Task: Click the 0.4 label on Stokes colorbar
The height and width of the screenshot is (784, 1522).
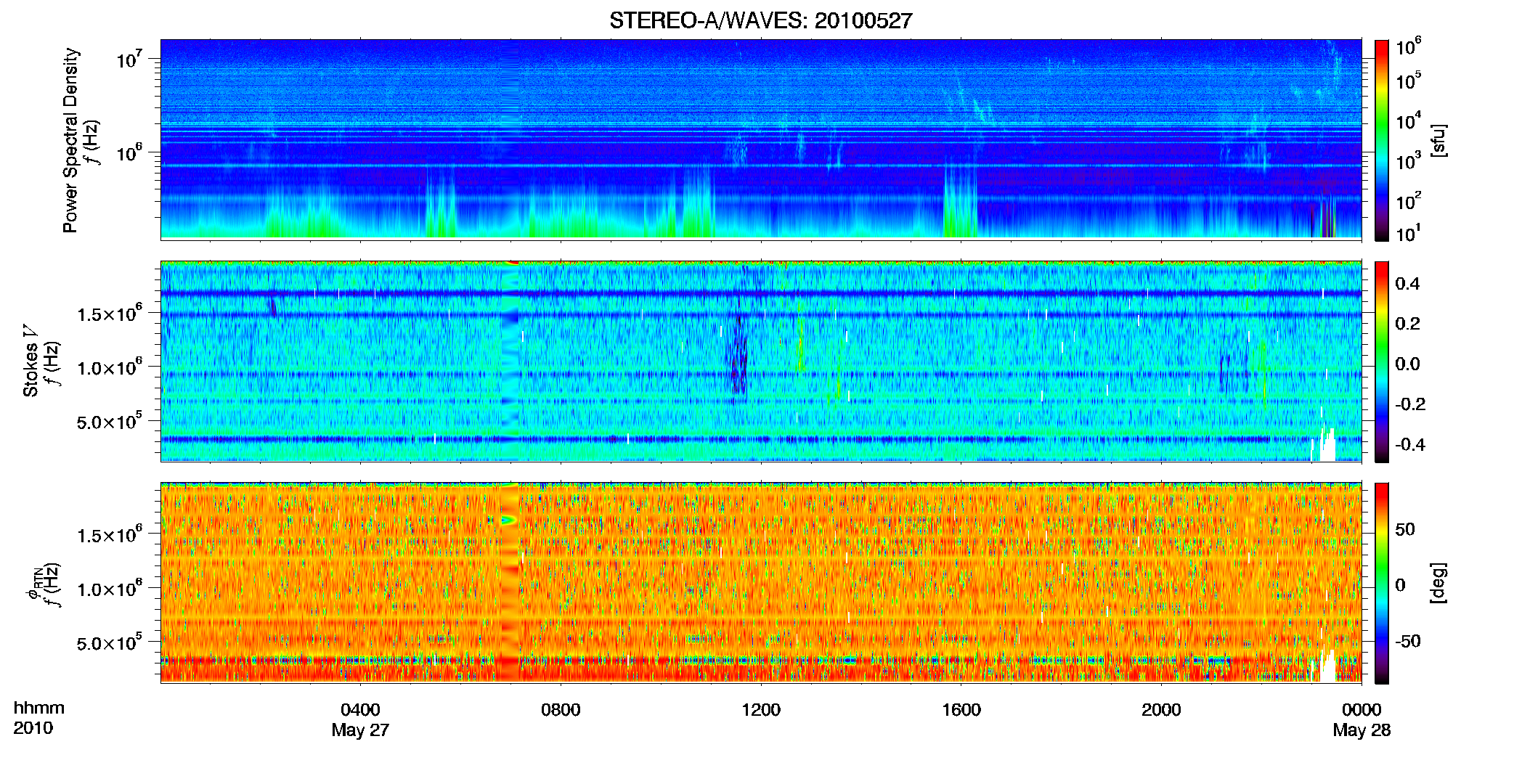Action: (x=1407, y=284)
